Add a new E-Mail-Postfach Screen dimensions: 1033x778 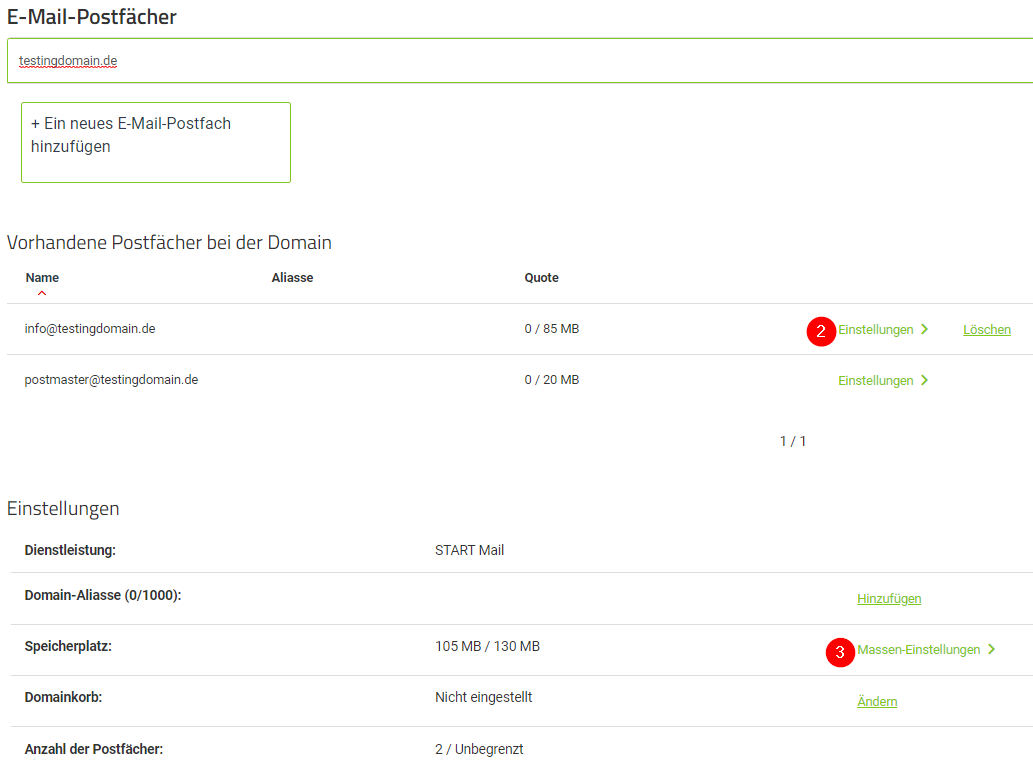155,142
